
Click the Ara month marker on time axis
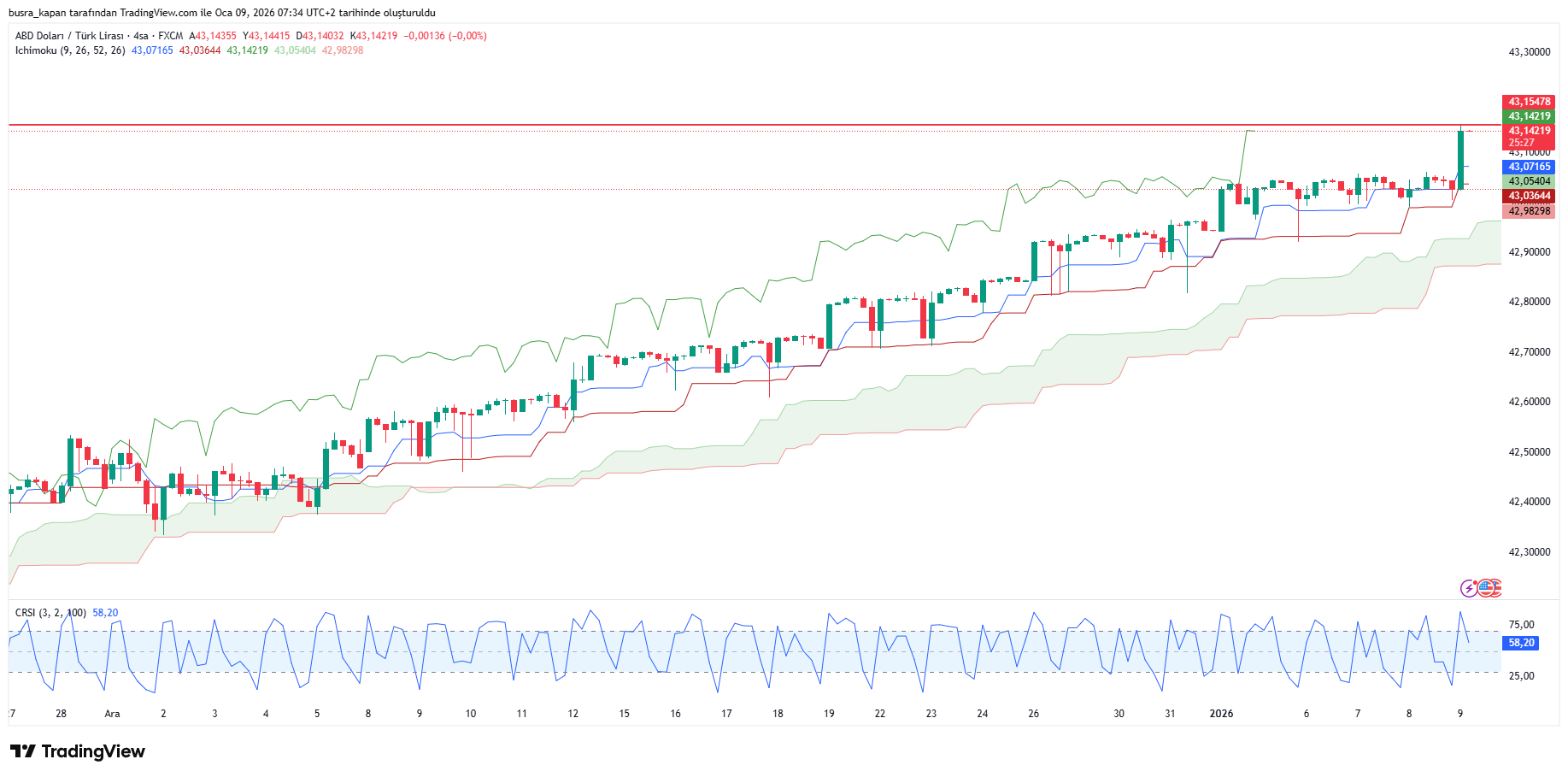point(112,714)
